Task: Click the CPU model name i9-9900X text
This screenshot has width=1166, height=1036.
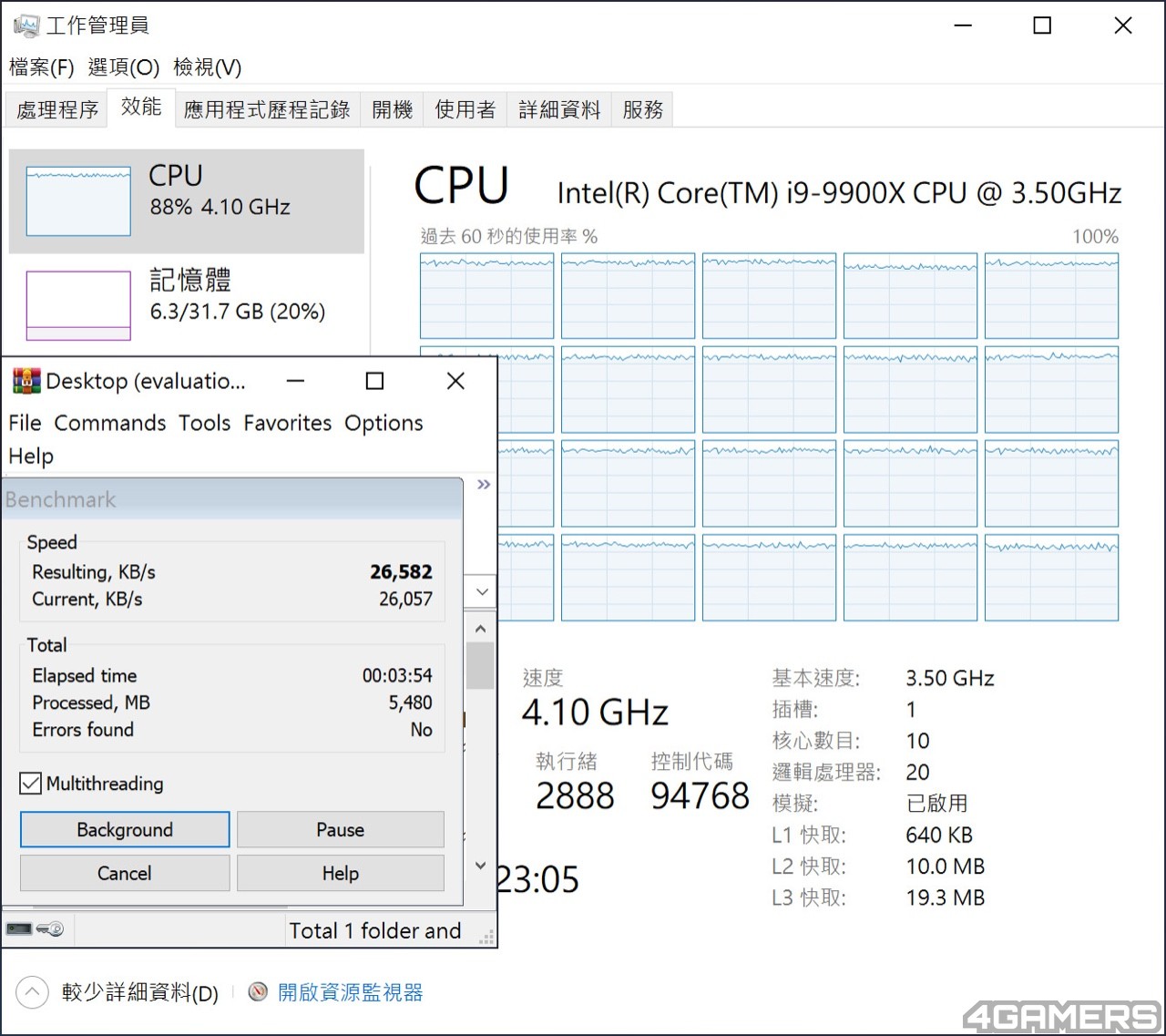Action: click(839, 193)
